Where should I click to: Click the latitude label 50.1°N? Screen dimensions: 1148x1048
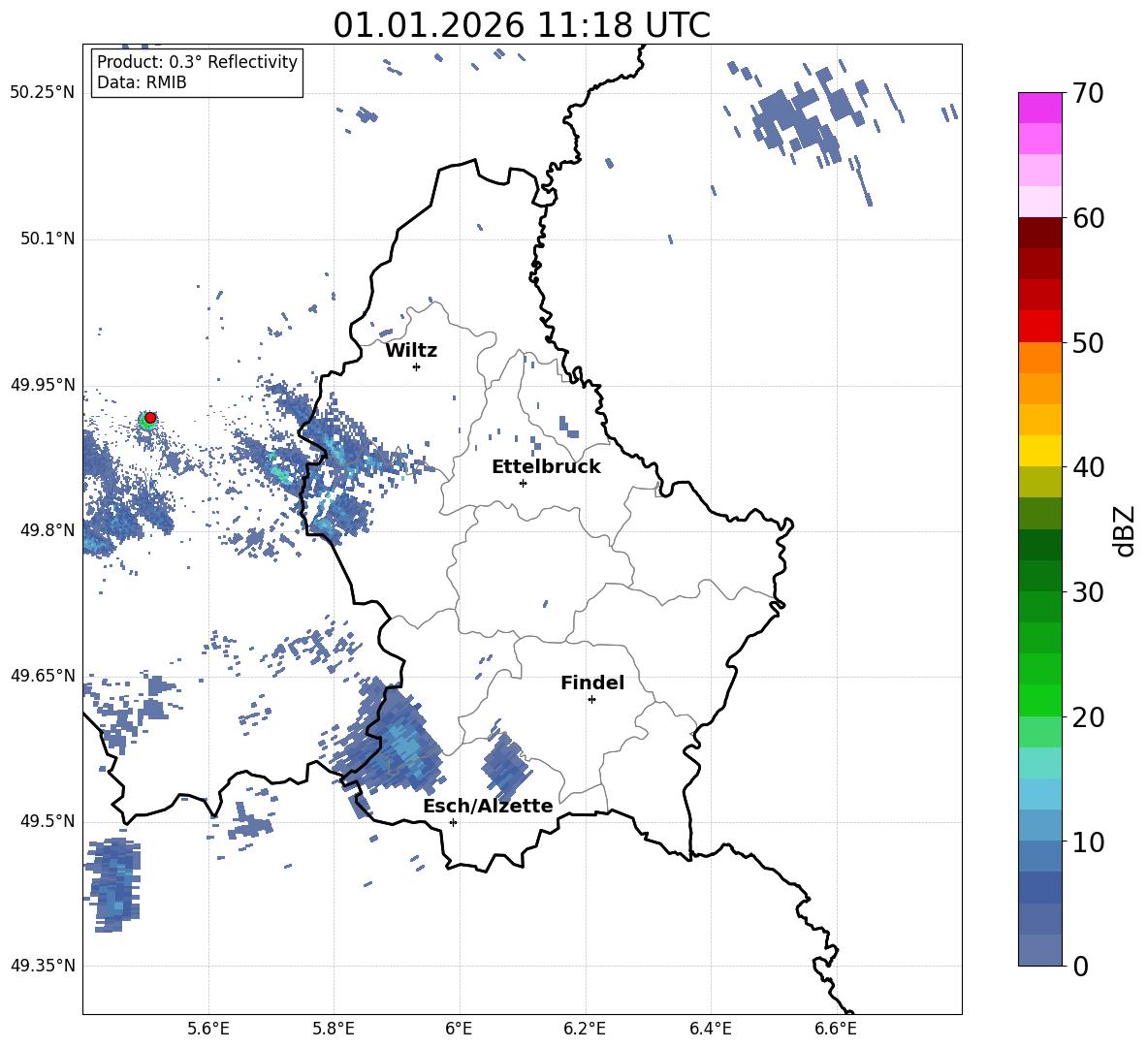[47, 238]
